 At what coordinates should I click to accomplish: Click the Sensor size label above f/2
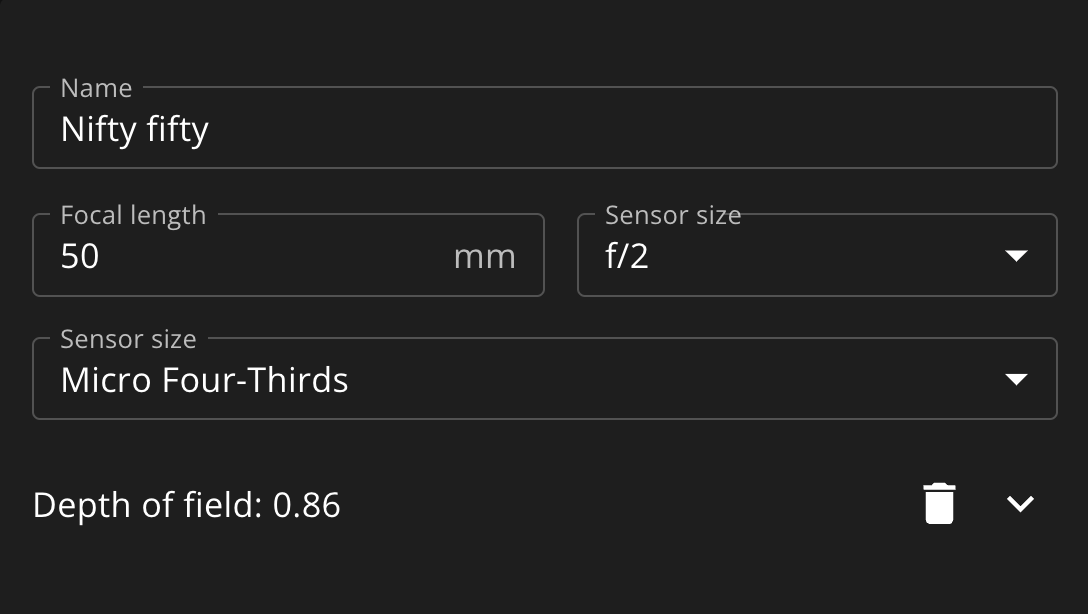(673, 215)
